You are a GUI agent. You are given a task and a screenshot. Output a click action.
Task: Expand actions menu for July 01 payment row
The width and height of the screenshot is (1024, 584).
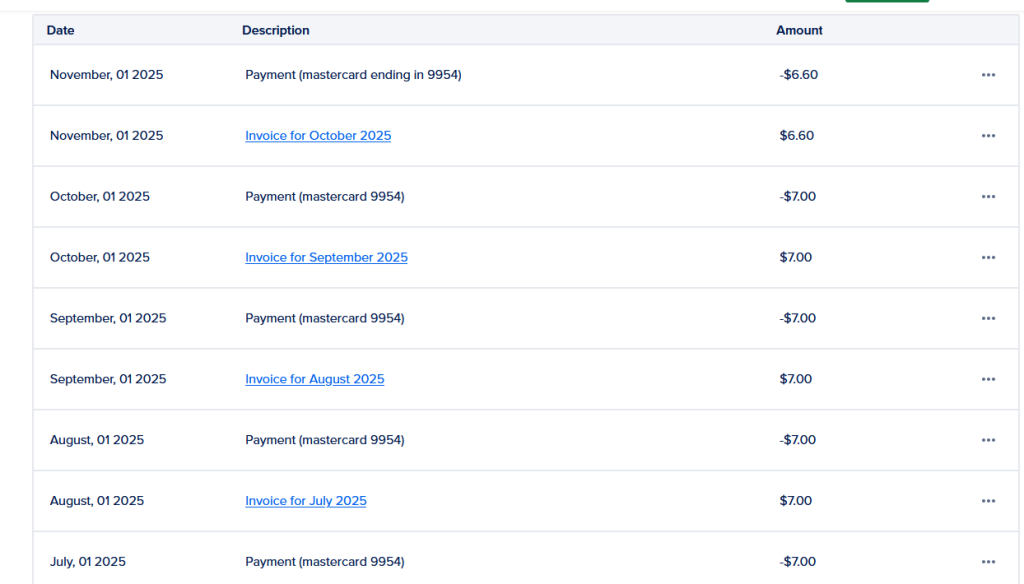pyautogui.click(x=988, y=562)
